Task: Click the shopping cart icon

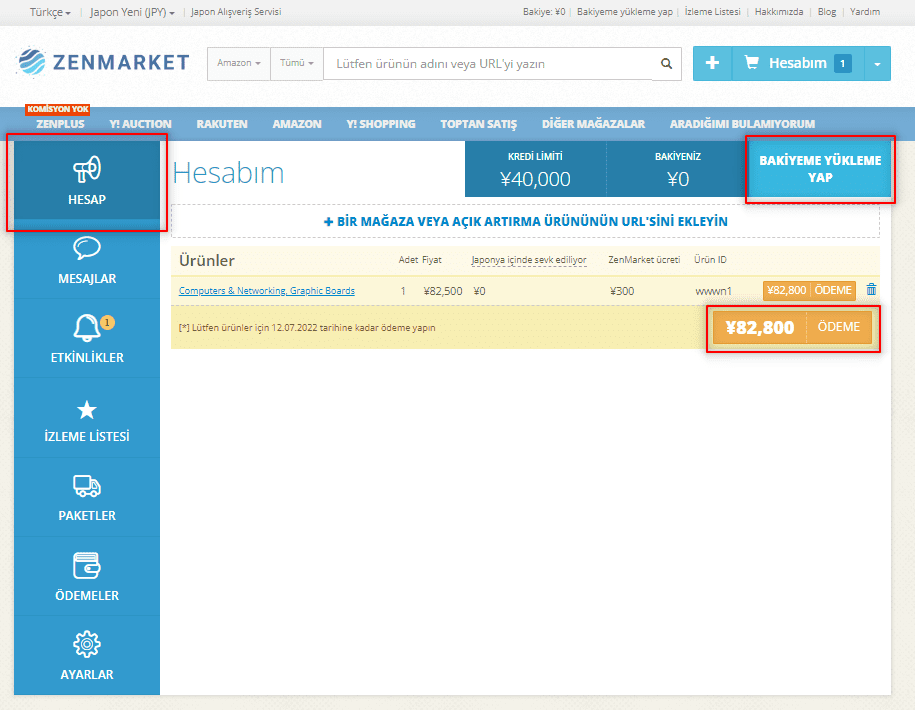Action: [752, 62]
